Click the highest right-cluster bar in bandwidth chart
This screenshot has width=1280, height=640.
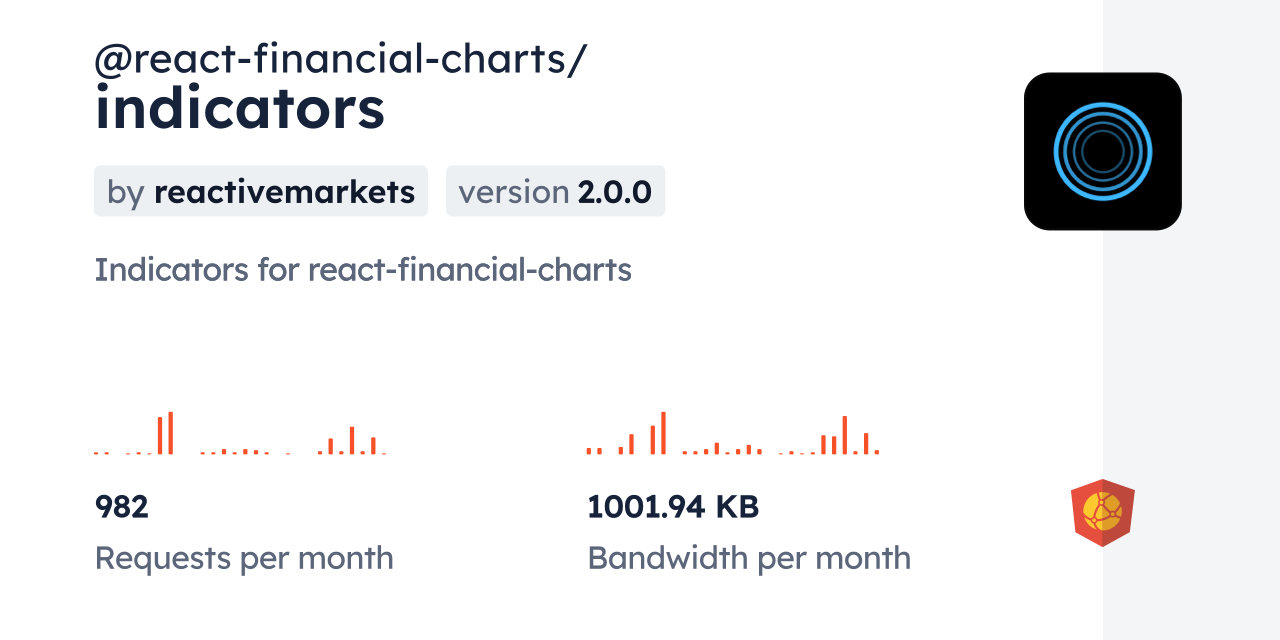coord(845,435)
